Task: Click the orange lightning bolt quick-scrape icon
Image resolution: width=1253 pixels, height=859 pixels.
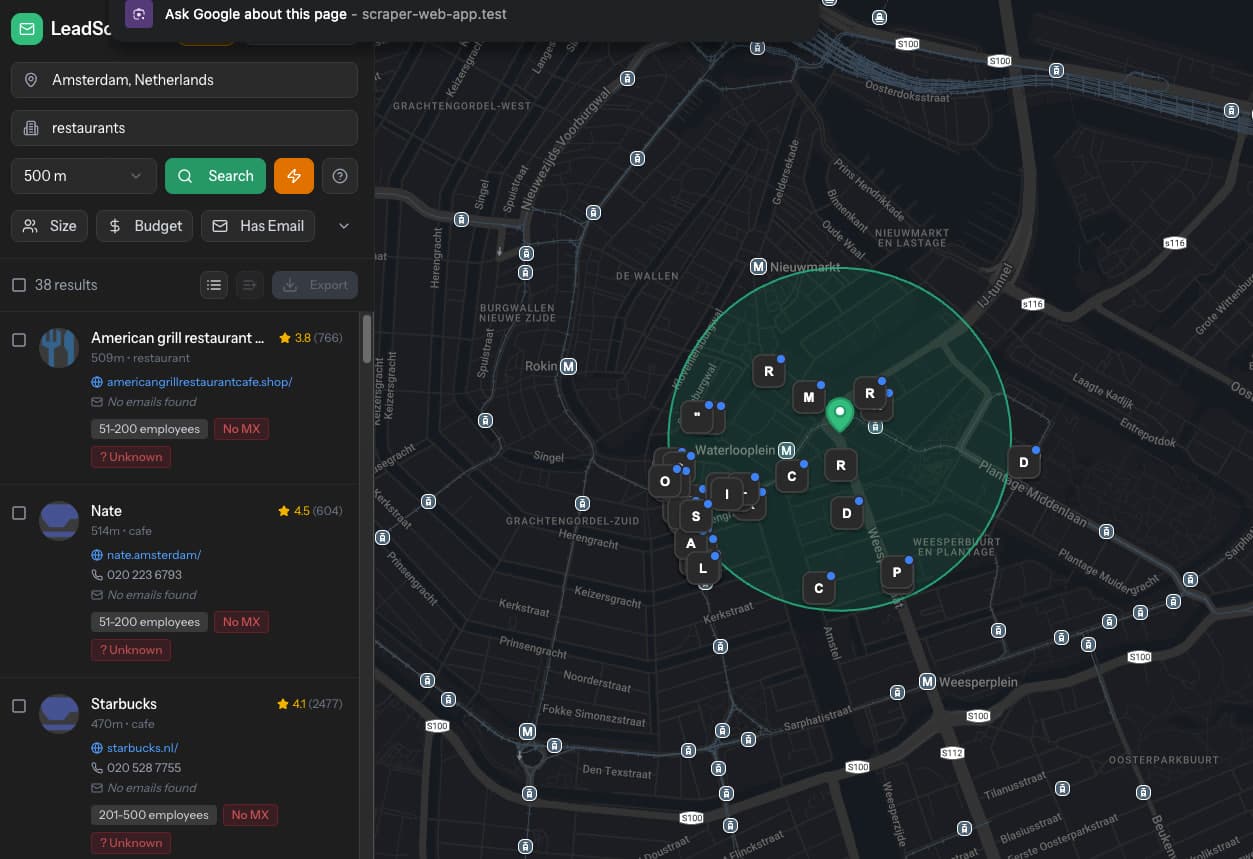Action: tap(293, 175)
